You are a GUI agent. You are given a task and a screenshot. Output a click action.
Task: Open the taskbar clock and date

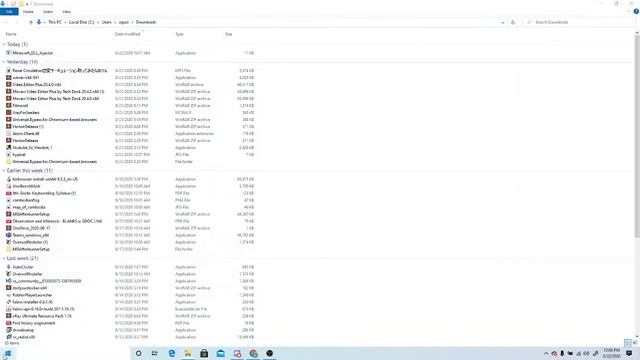coord(611,353)
